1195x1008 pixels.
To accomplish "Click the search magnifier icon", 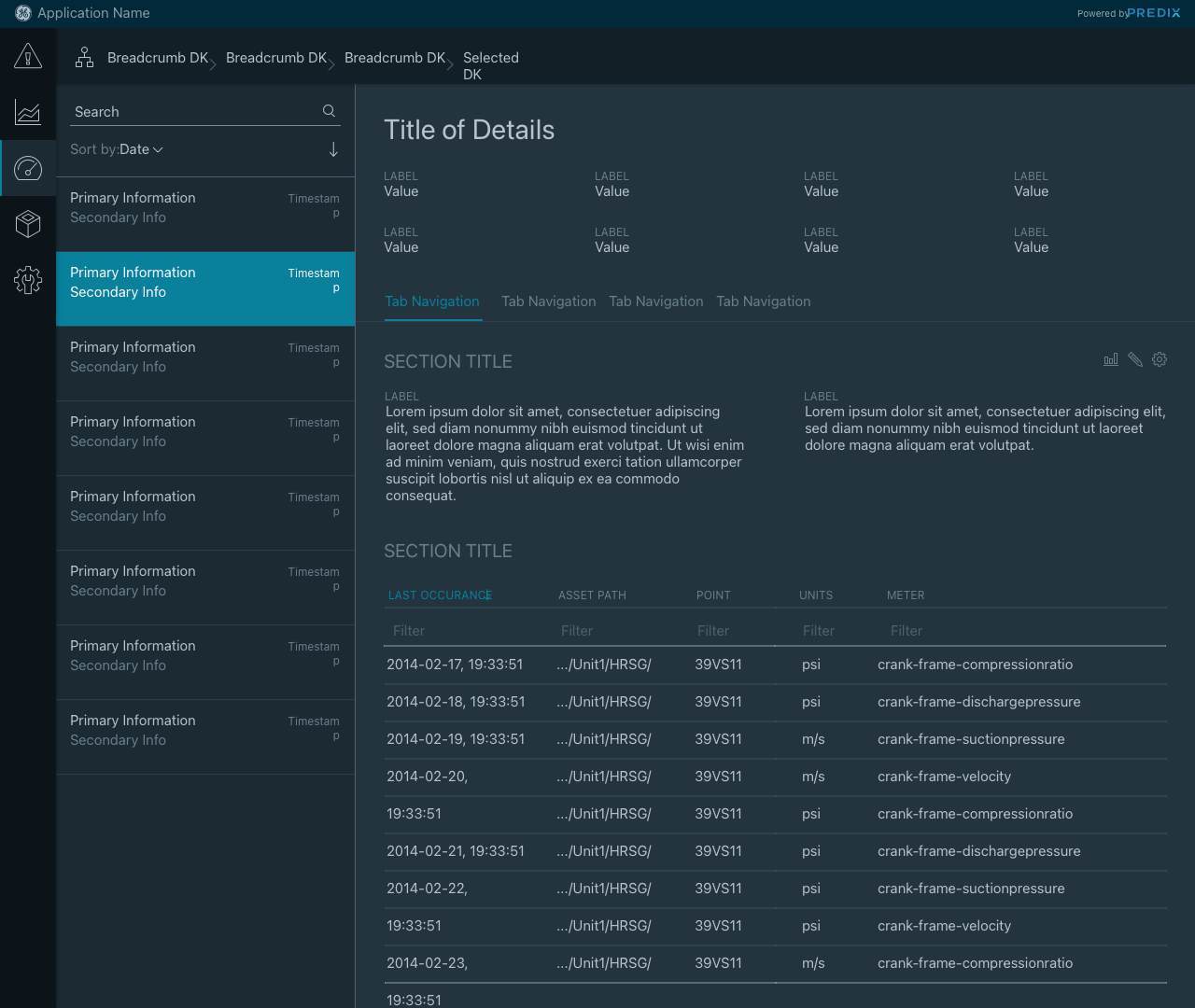I will coord(329,111).
